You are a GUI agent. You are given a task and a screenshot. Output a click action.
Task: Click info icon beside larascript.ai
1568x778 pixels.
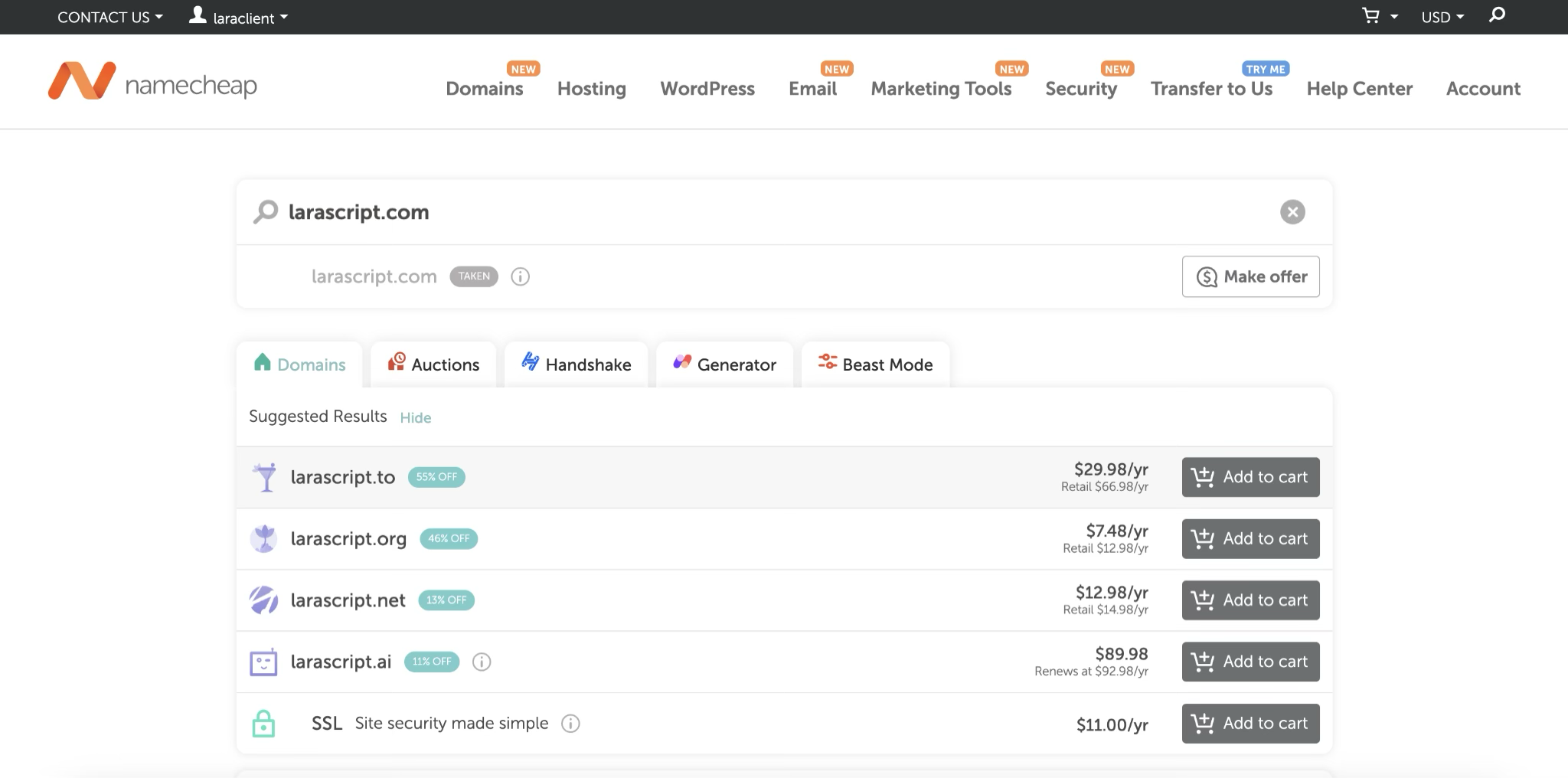(481, 662)
